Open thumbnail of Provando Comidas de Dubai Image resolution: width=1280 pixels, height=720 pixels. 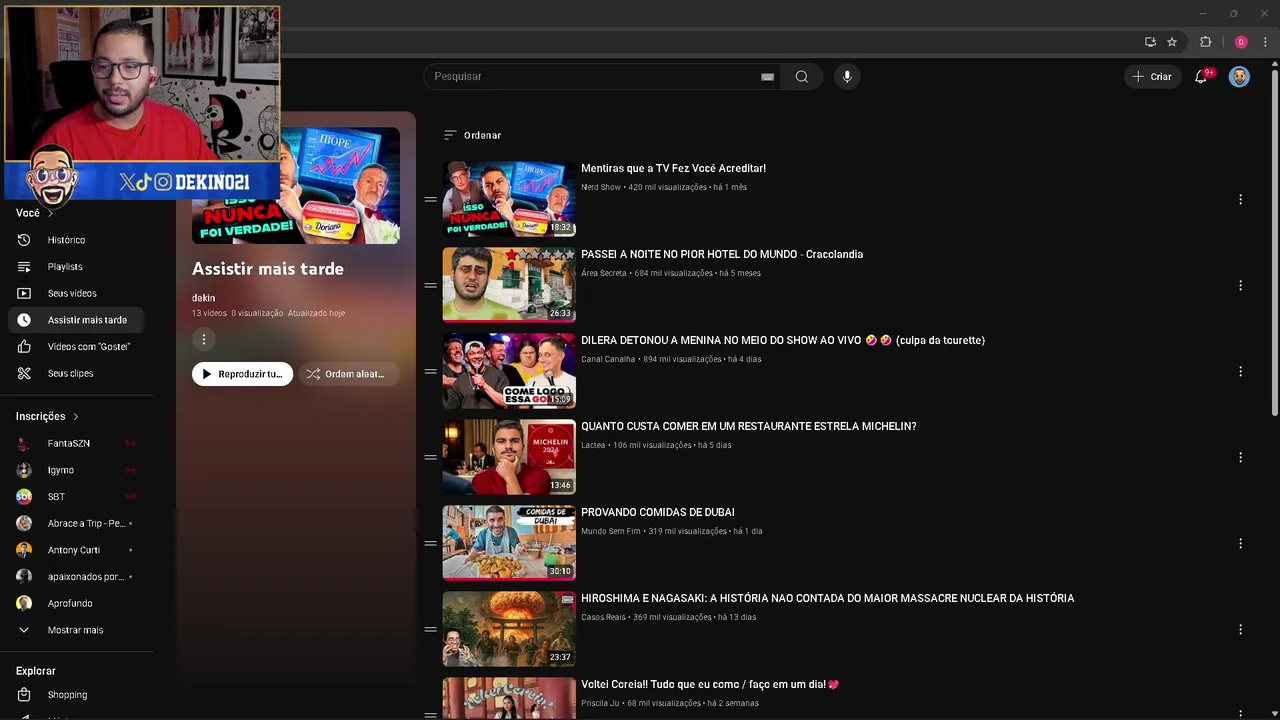pos(509,543)
